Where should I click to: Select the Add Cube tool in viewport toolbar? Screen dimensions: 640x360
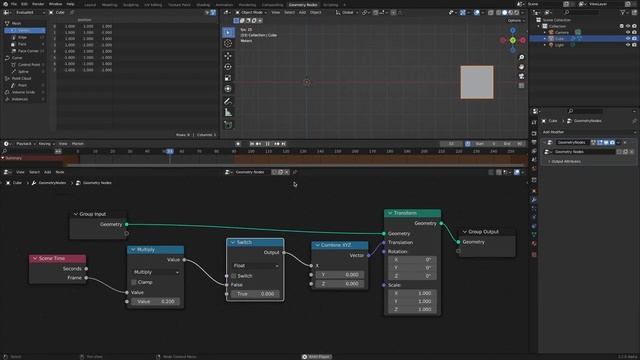[228, 125]
